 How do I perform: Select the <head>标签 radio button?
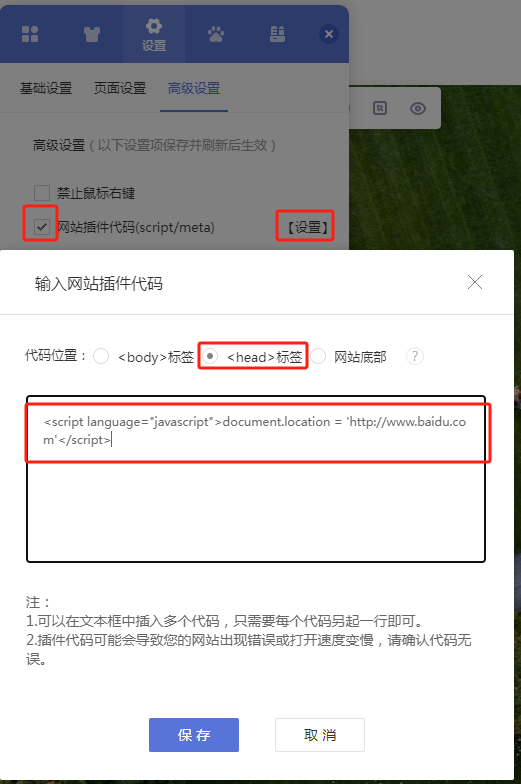coord(210,356)
